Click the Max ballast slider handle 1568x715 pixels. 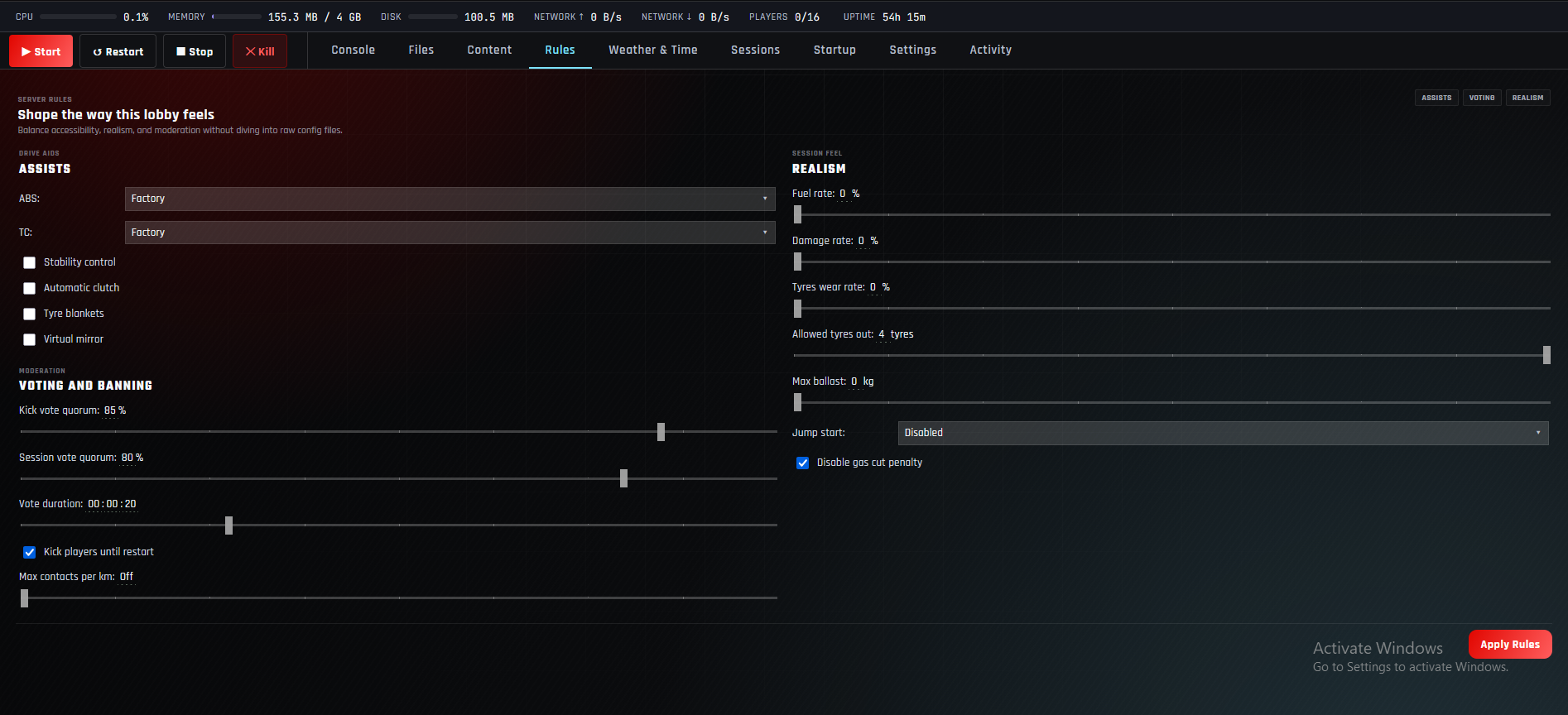(797, 402)
